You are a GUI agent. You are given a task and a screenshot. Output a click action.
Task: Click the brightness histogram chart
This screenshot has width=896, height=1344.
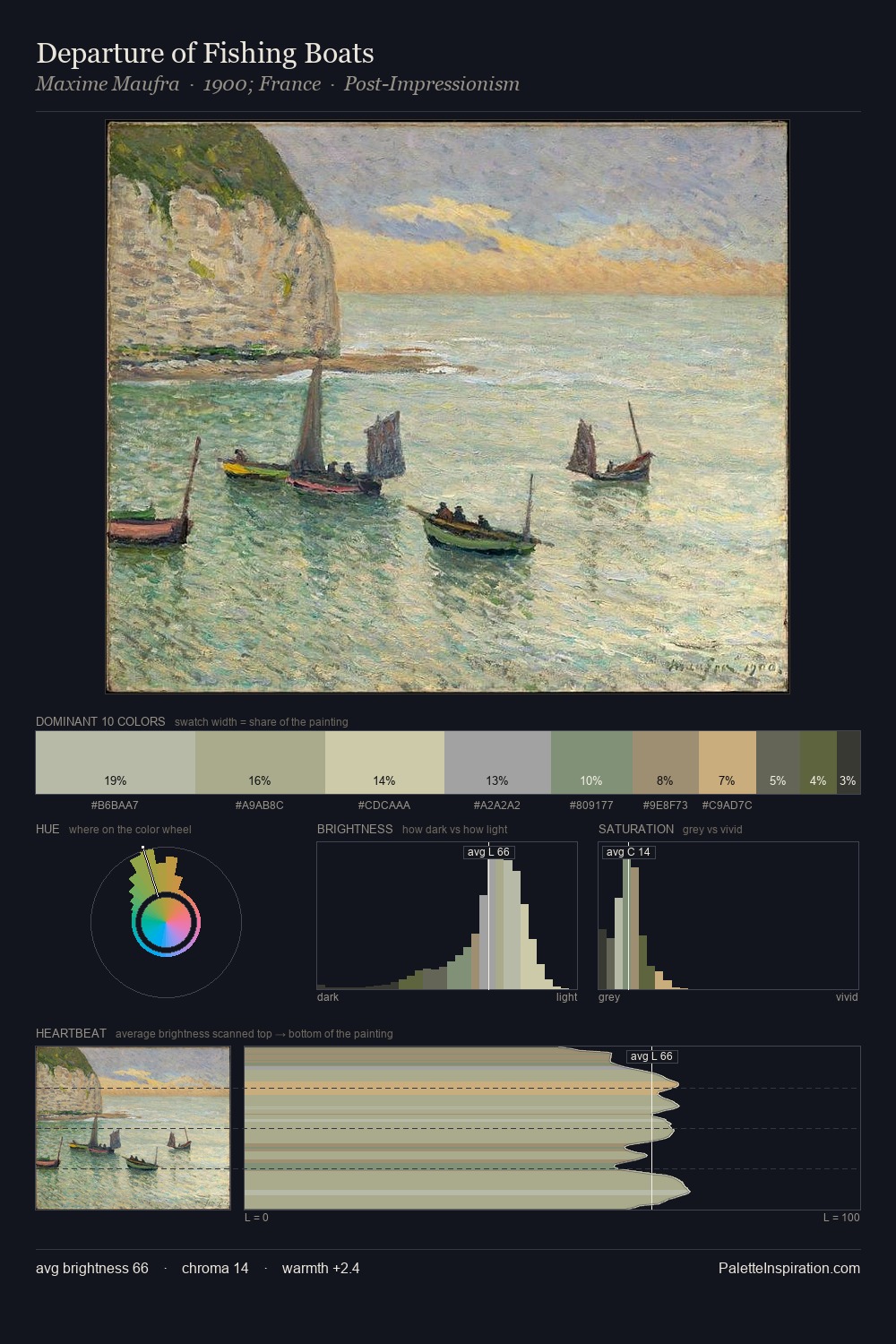pyautogui.click(x=447, y=916)
